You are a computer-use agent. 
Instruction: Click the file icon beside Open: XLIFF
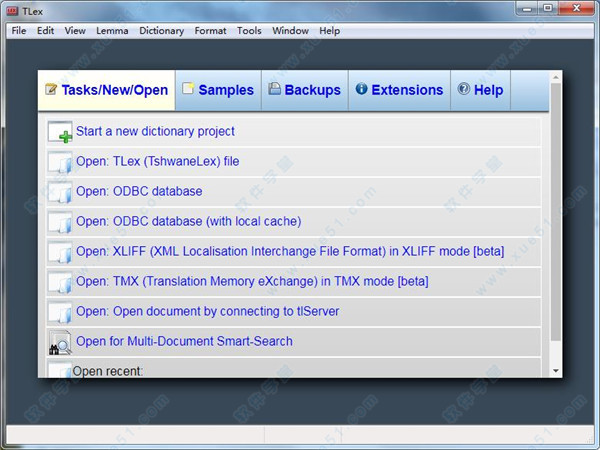[x=60, y=252]
